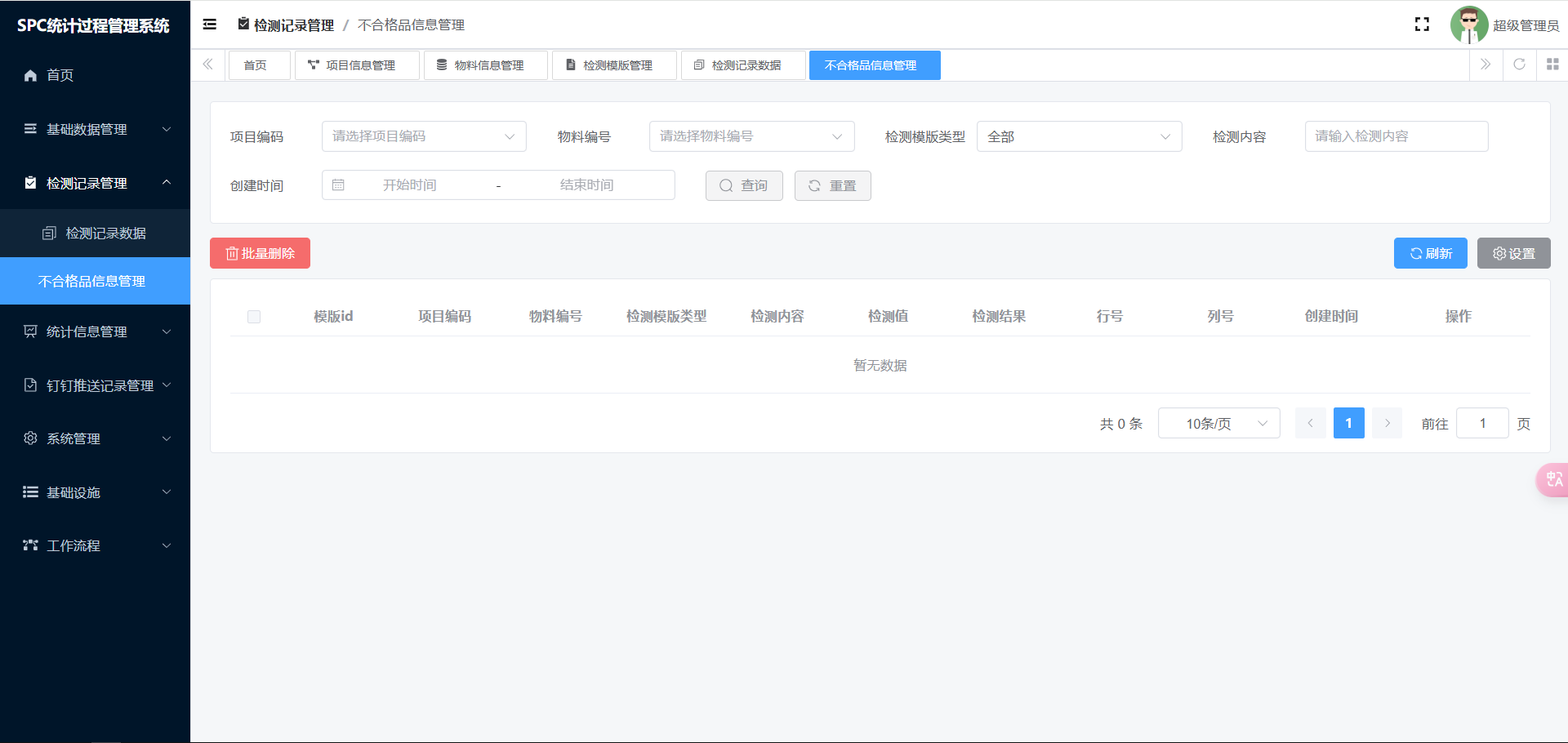Open the 检测模版类型 dropdown showing 全部
The image size is (1568, 743).
[x=1079, y=136]
